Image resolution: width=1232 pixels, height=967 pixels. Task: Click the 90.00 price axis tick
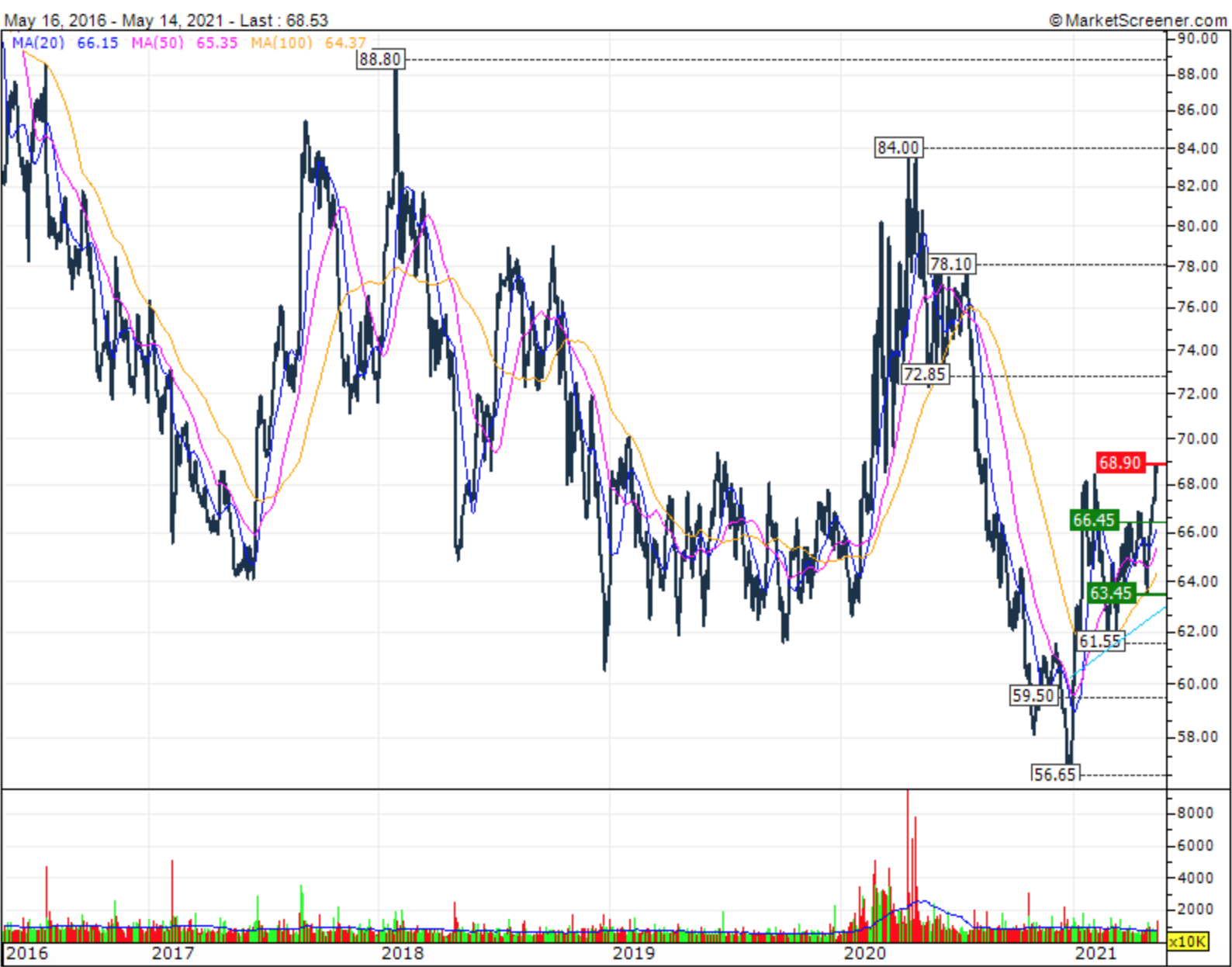click(1198, 38)
